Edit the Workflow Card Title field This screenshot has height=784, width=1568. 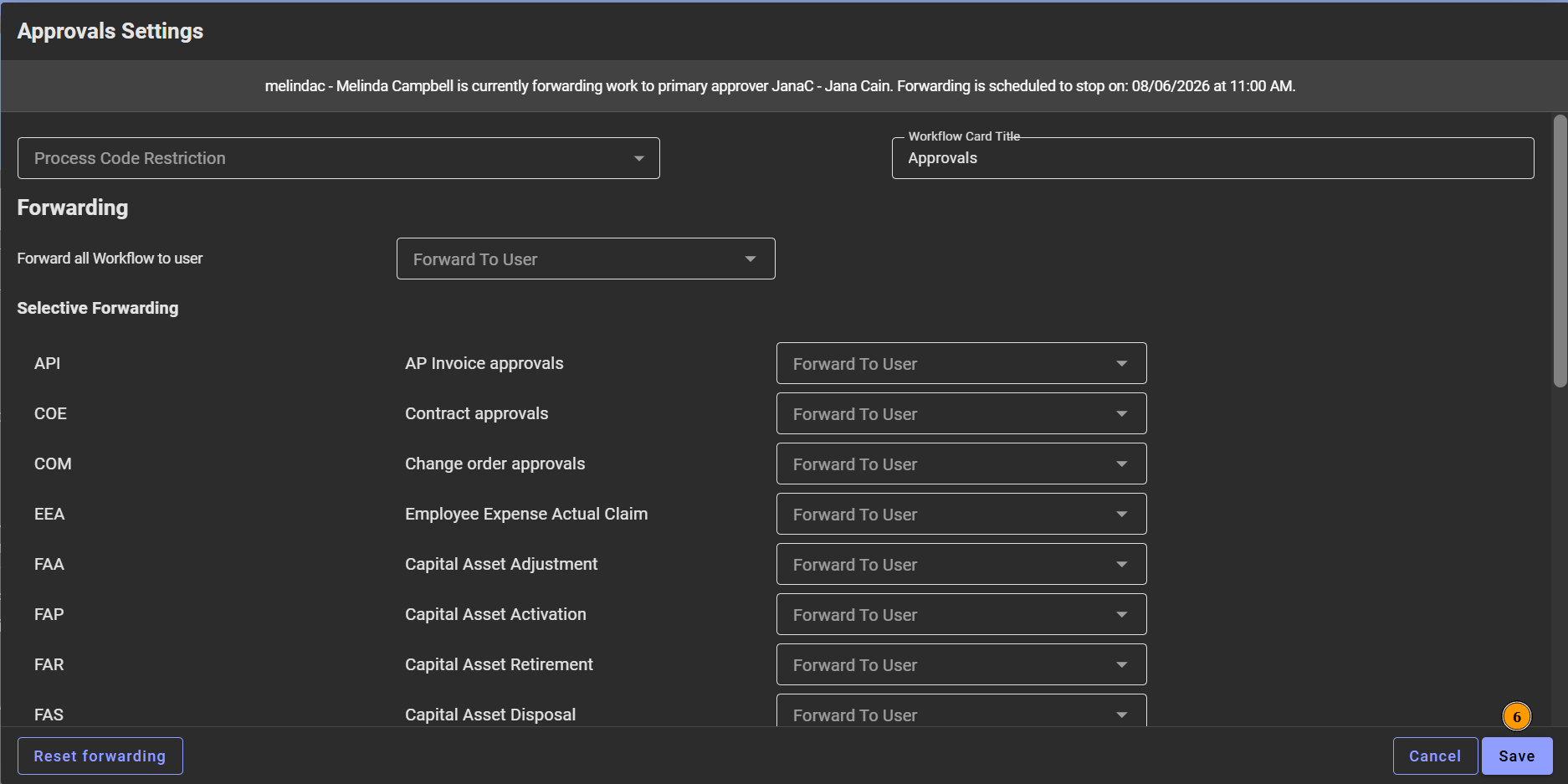1212,158
